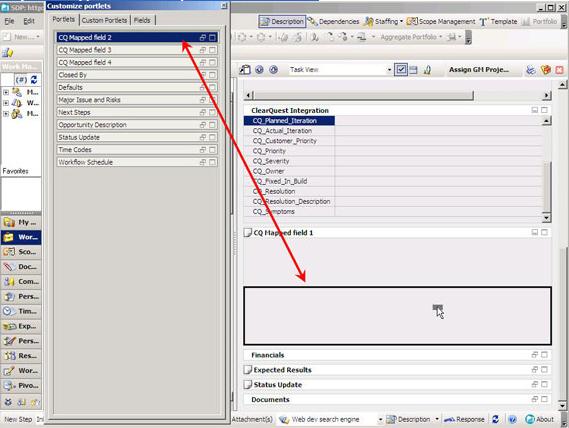
Task: Switch to the Custom Portlets tab
Action: [105, 20]
